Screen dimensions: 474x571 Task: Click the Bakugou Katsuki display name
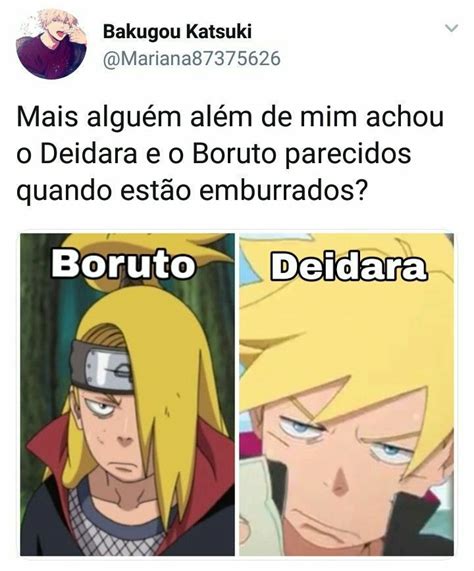(177, 31)
